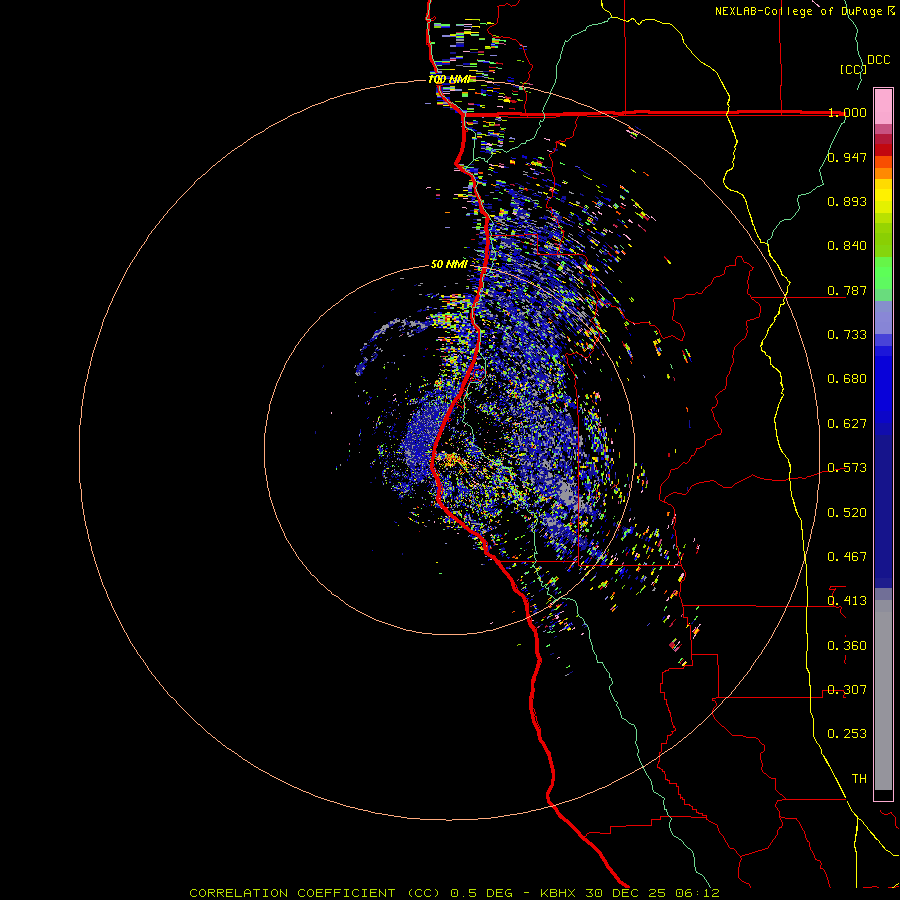This screenshot has height=900, width=900.
Task: Click the 0.947 scale value
Action: click(847, 157)
